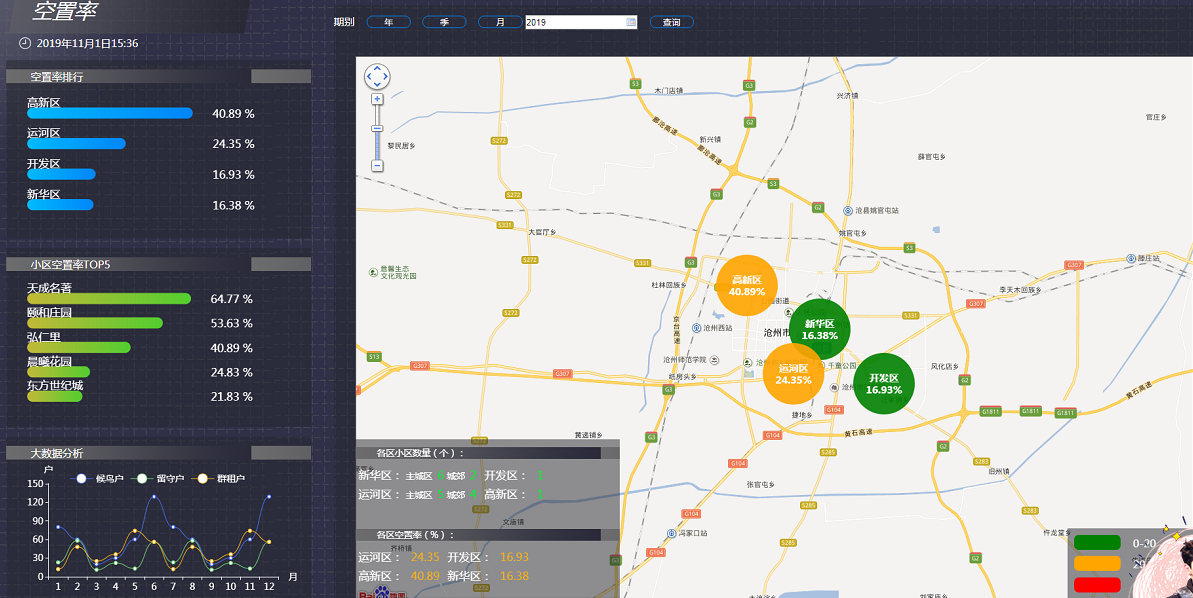1193x598 pixels.
Task: Click the zoom slider handle on the map
Action: coord(377,129)
